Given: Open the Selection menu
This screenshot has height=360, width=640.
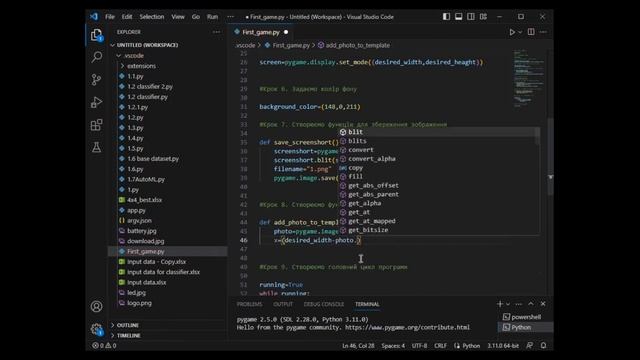Looking at the screenshot, I should pyautogui.click(x=152, y=17).
